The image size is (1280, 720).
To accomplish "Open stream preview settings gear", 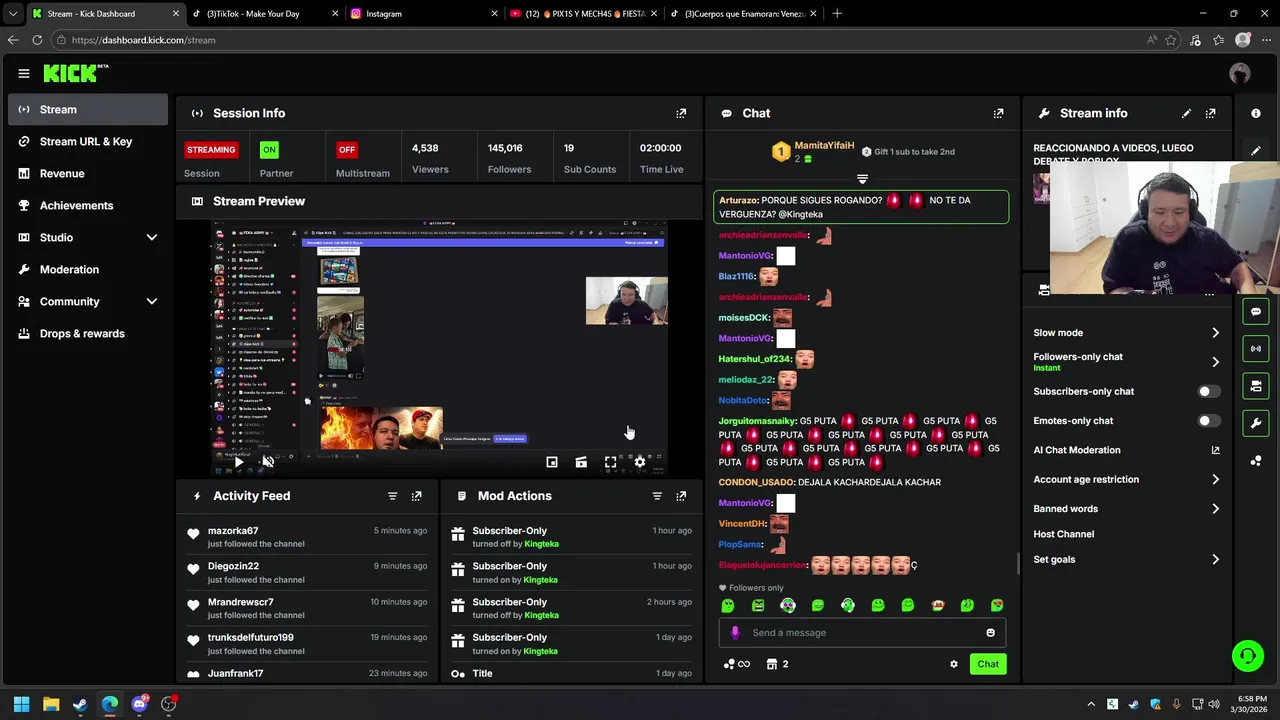I will point(640,462).
